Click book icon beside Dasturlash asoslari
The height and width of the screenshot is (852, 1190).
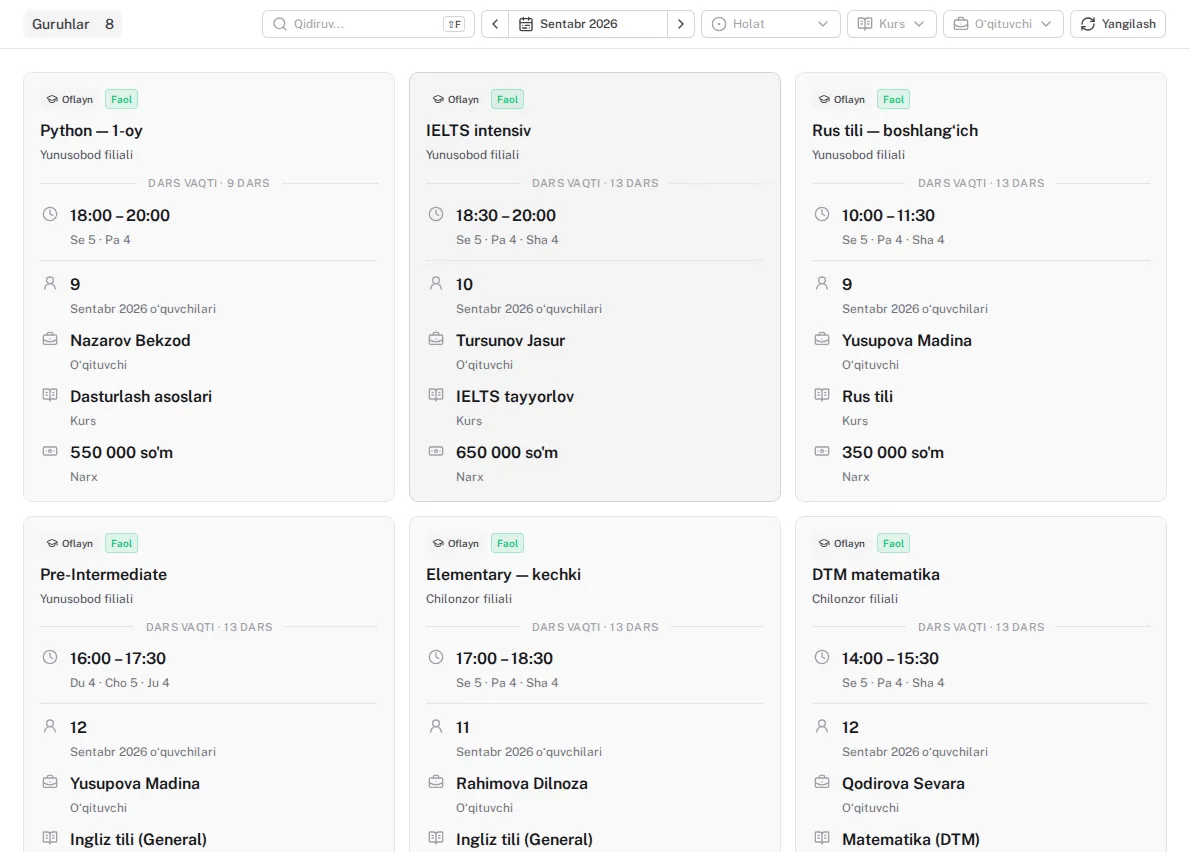click(x=50, y=395)
